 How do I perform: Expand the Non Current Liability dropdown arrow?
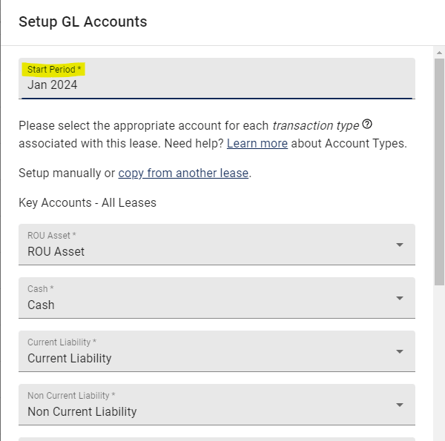(399, 405)
